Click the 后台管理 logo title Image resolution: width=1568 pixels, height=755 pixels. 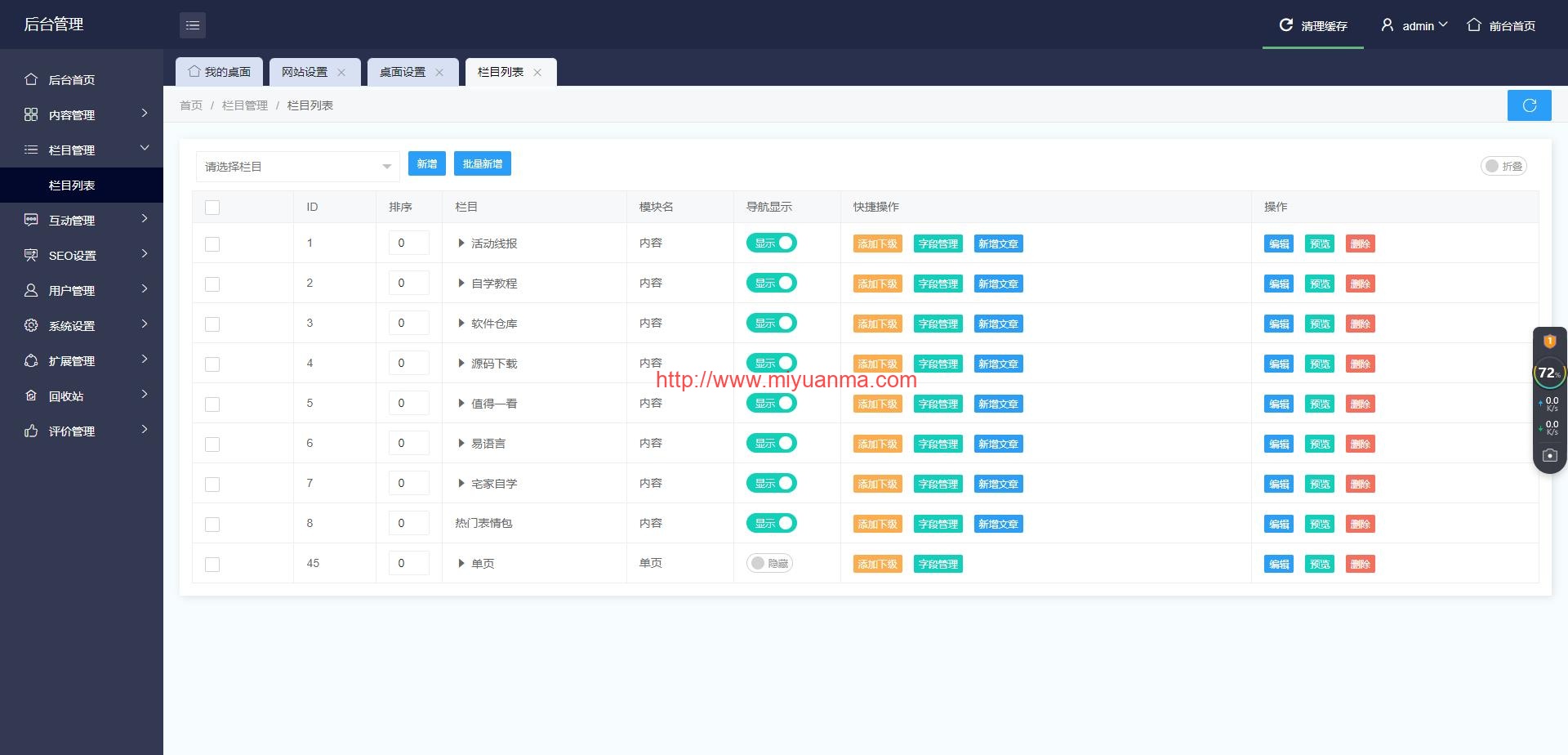click(54, 25)
